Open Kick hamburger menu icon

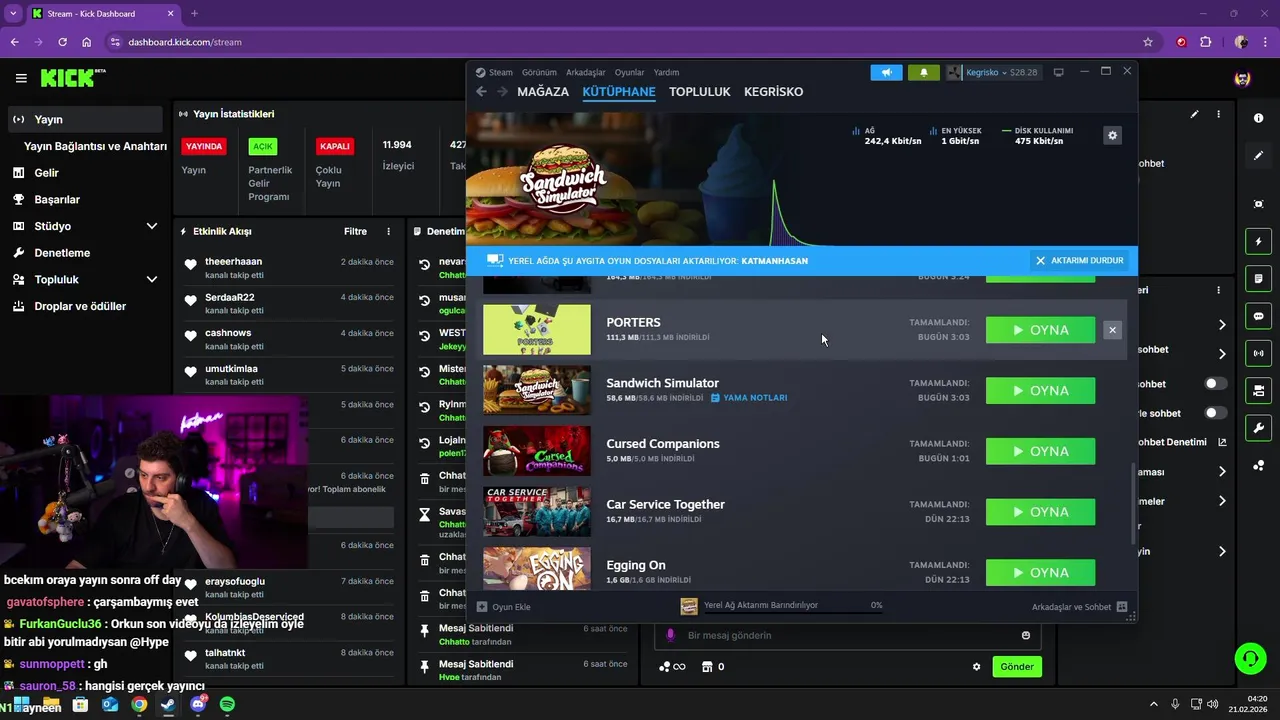click(21, 78)
